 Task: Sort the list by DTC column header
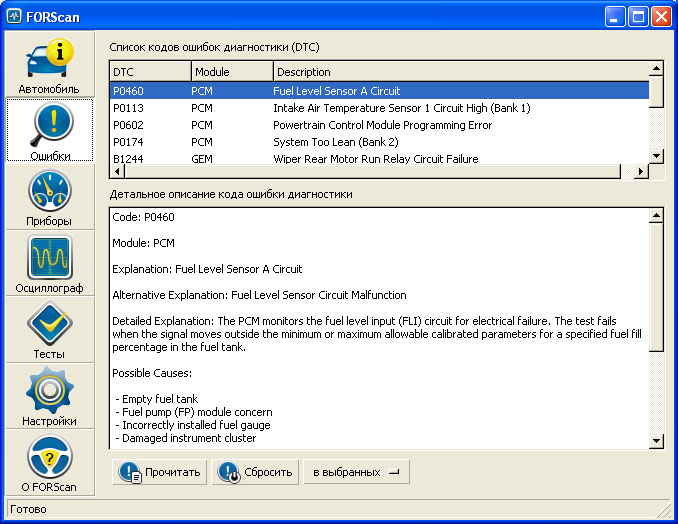(x=150, y=72)
